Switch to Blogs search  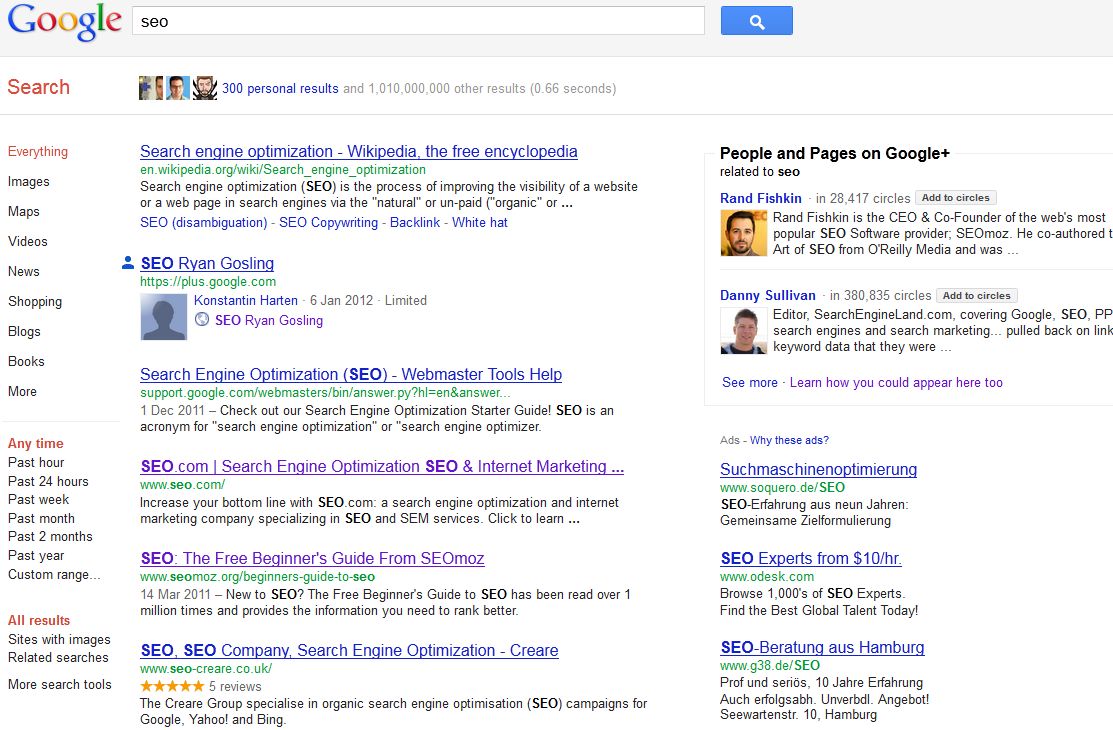coord(24,331)
